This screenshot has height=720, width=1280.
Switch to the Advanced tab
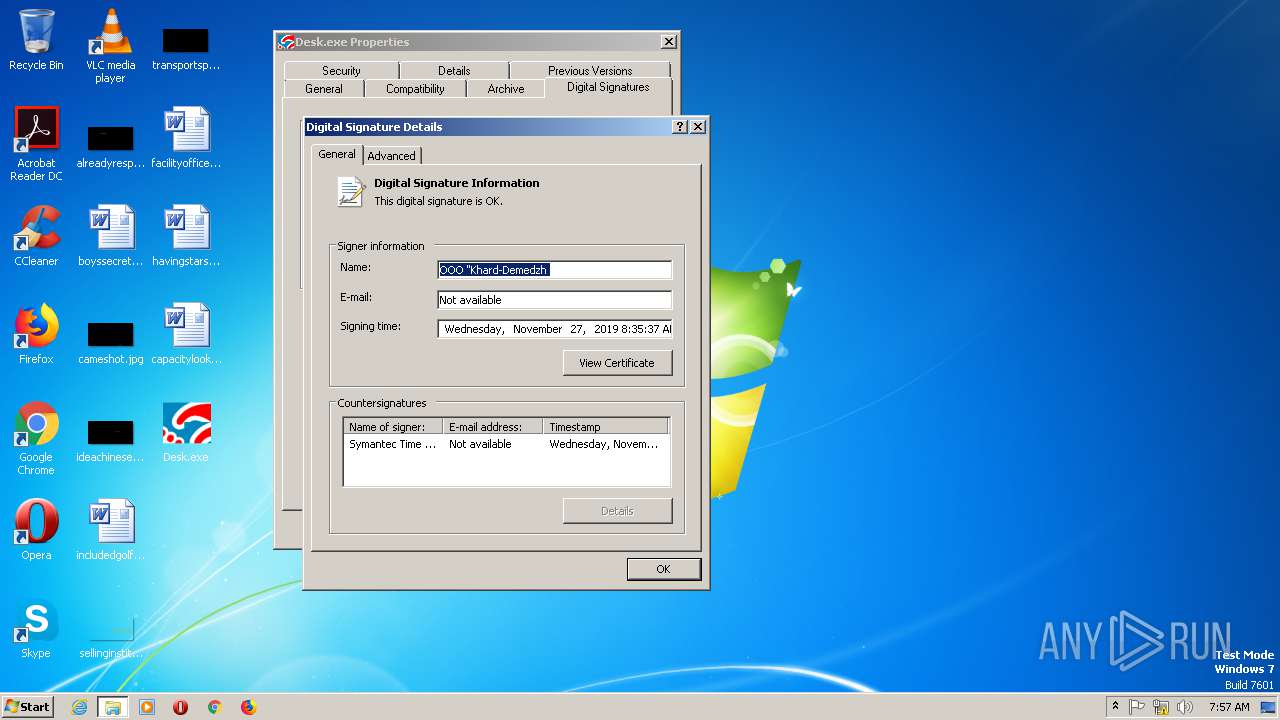pos(391,156)
